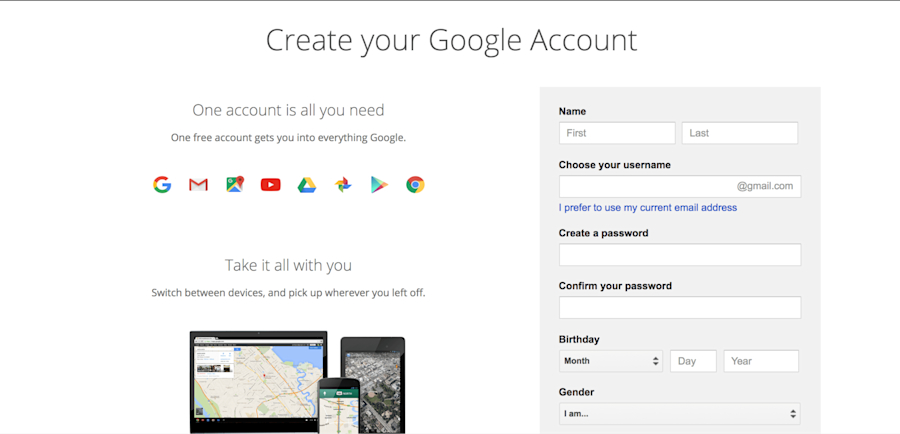Image resolution: width=900 pixels, height=434 pixels.
Task: Open the Month birthday dropdown
Action: coord(611,361)
